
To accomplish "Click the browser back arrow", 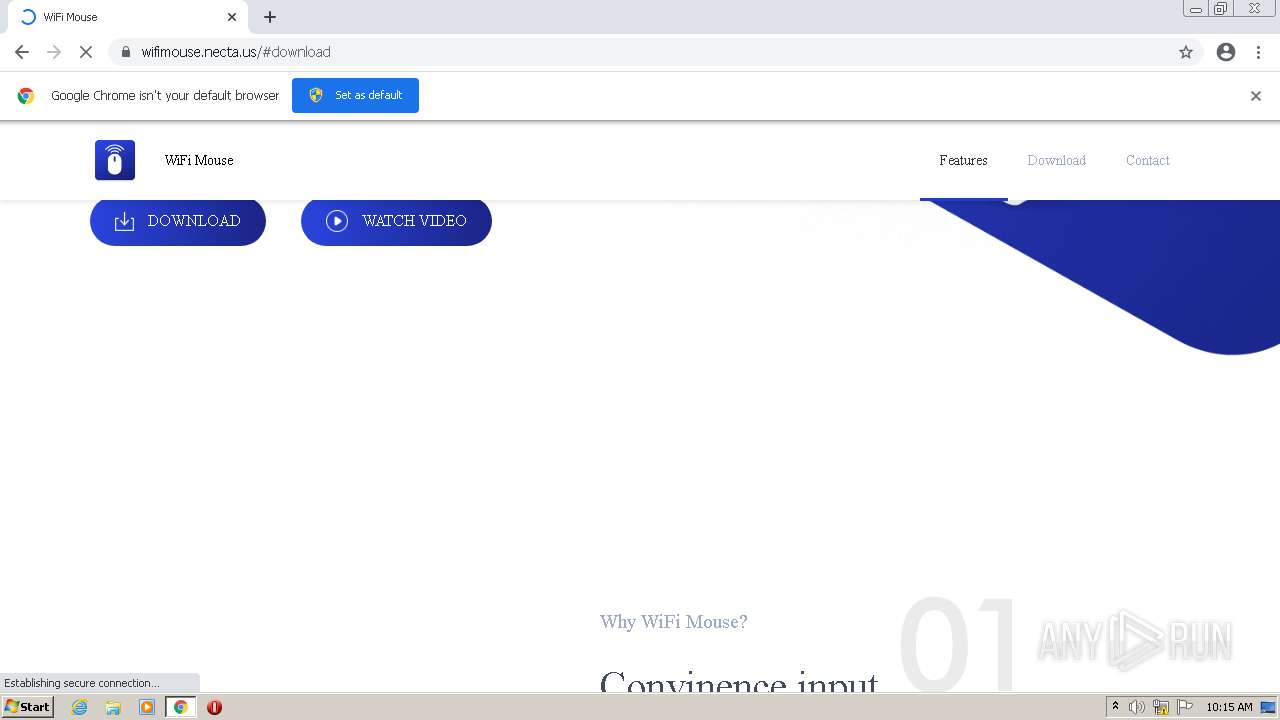I will [22, 52].
